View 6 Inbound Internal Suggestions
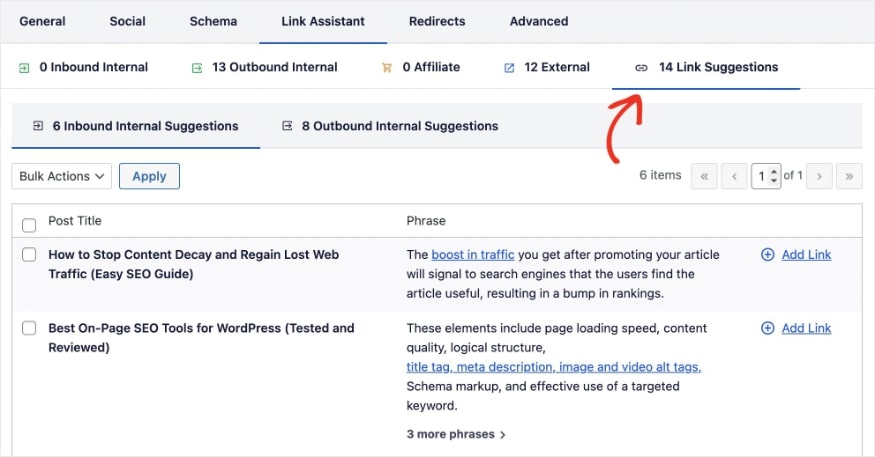This screenshot has width=875, height=457. (x=145, y=126)
